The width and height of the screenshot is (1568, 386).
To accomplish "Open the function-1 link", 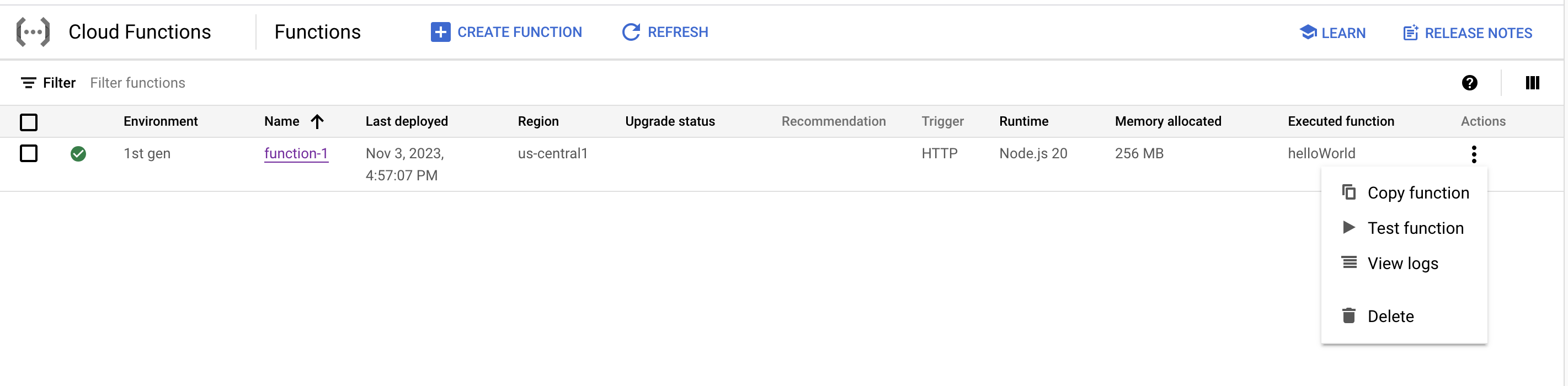I will pyautogui.click(x=296, y=153).
